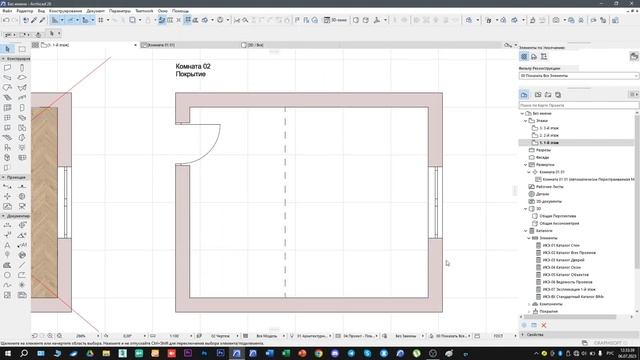Expand the Компоненты tree node
The width and height of the screenshot is (640, 360).
click(529, 304)
